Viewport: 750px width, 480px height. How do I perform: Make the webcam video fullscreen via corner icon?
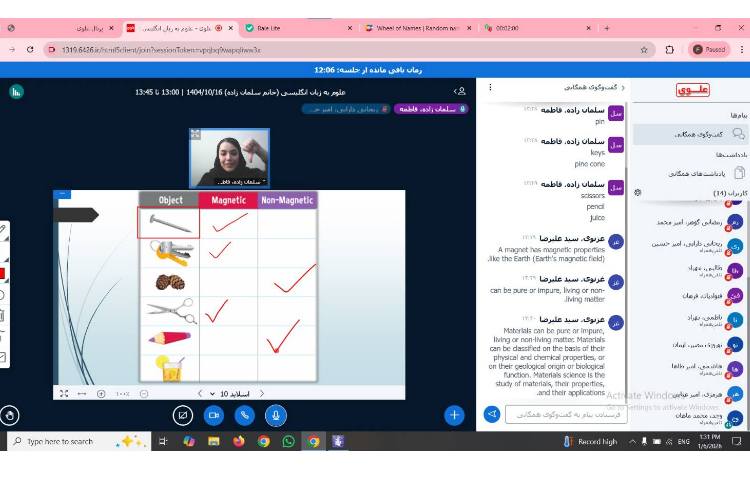coord(195,134)
